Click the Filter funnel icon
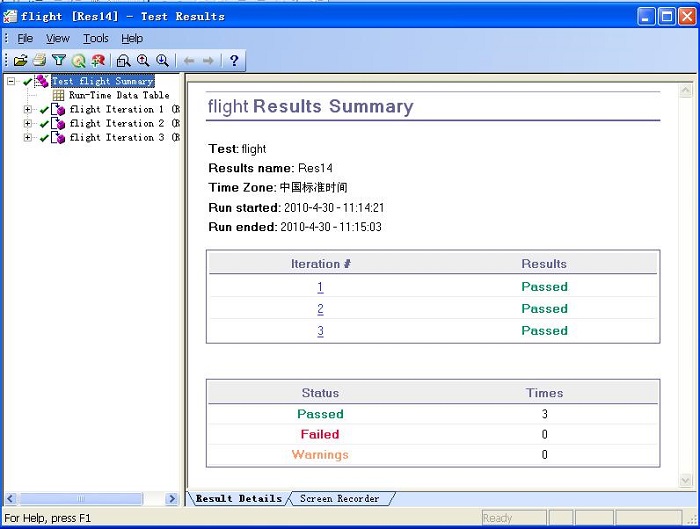This screenshot has width=700, height=529. (x=59, y=61)
